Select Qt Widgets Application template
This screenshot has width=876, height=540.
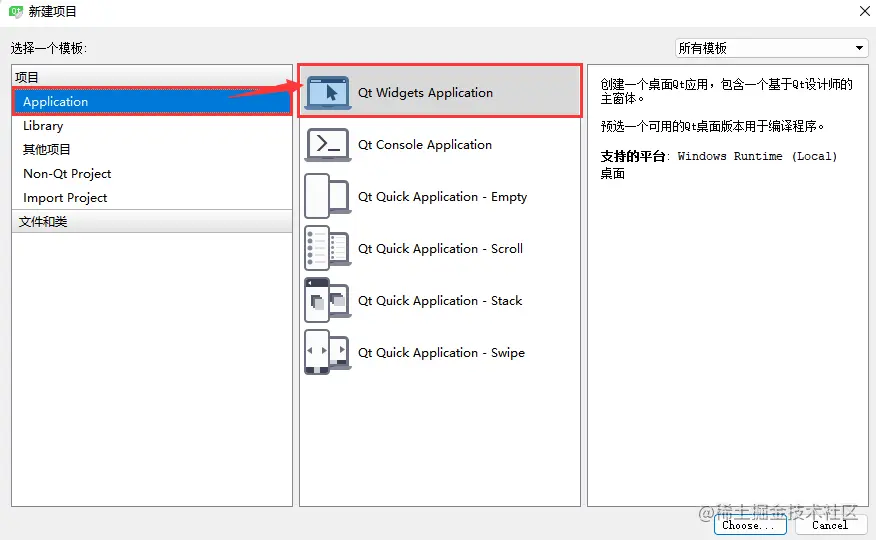(x=440, y=92)
